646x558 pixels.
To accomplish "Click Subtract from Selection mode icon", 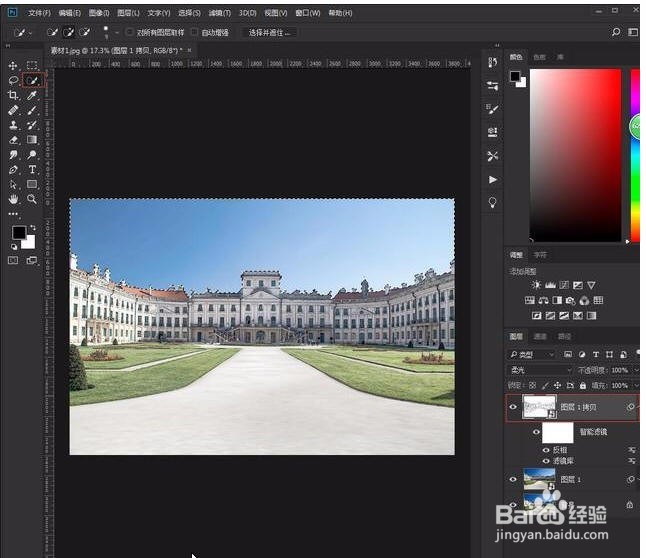I will pyautogui.click(x=84, y=32).
